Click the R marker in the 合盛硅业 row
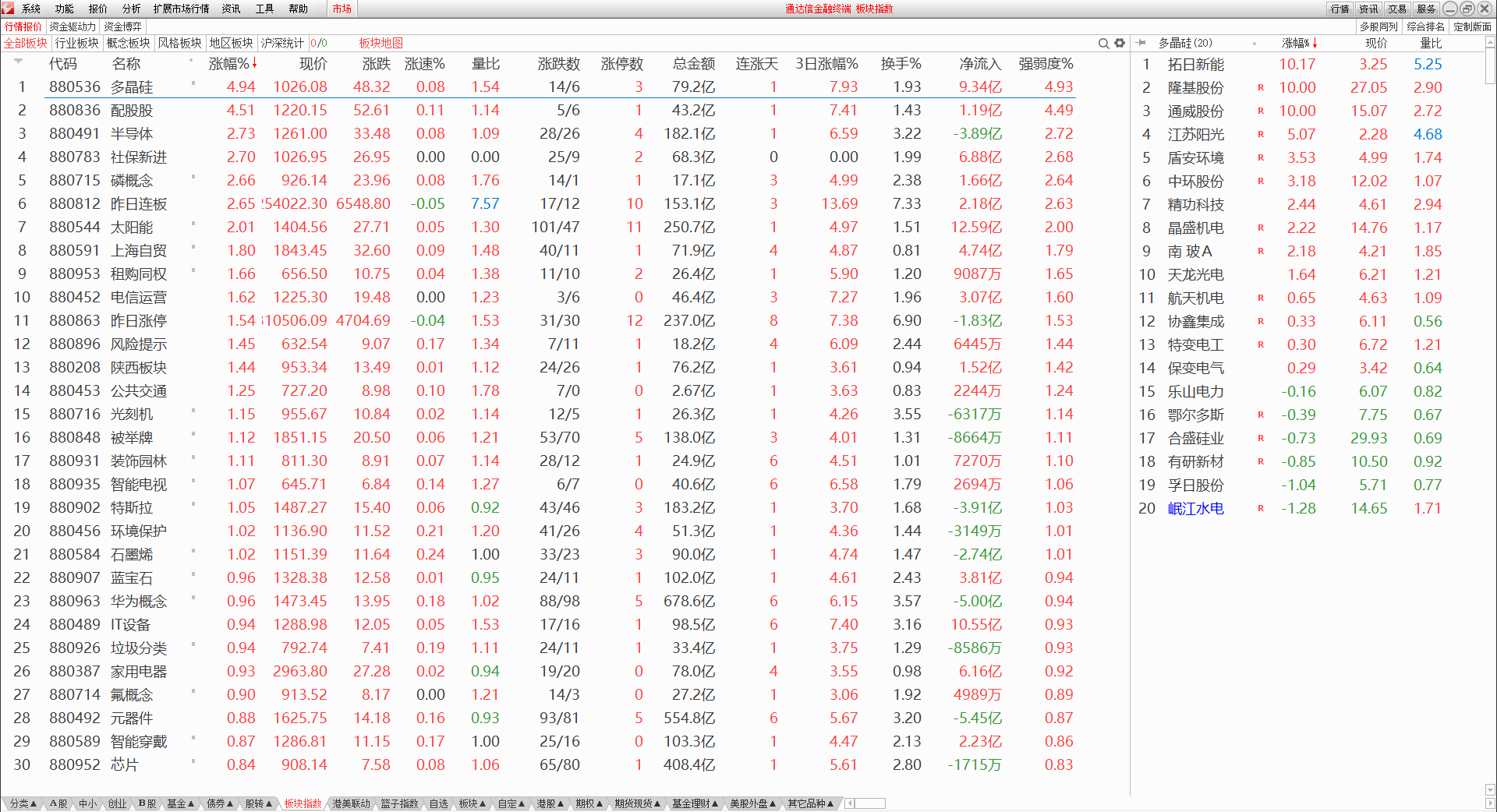This screenshot has height=812, width=1497. [x=1261, y=439]
